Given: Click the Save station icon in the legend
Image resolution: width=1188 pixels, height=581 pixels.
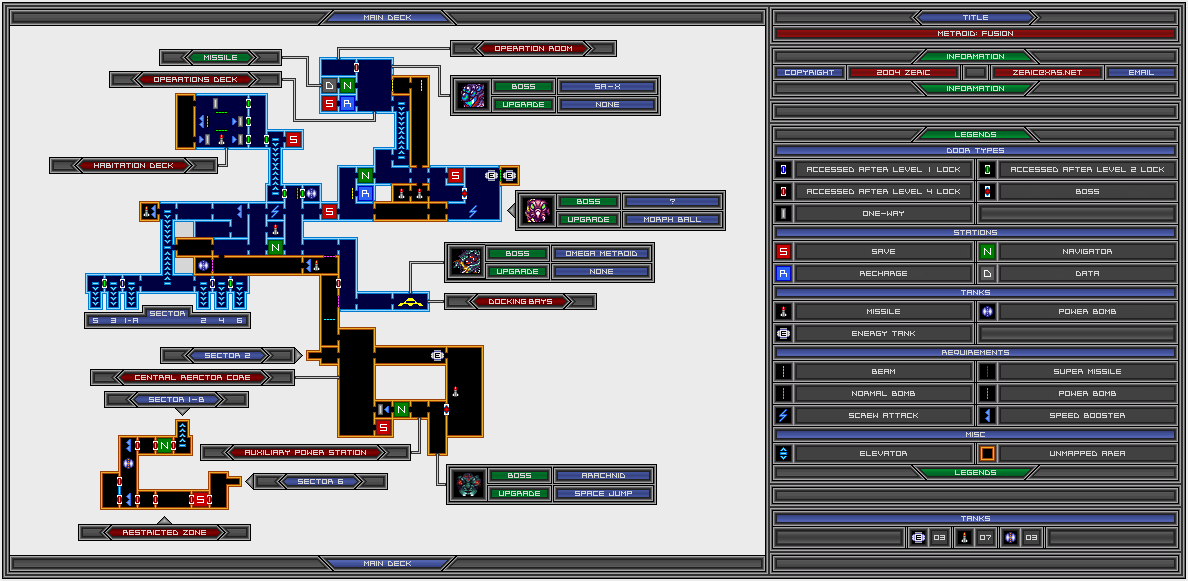Looking at the screenshot, I should click(784, 252).
